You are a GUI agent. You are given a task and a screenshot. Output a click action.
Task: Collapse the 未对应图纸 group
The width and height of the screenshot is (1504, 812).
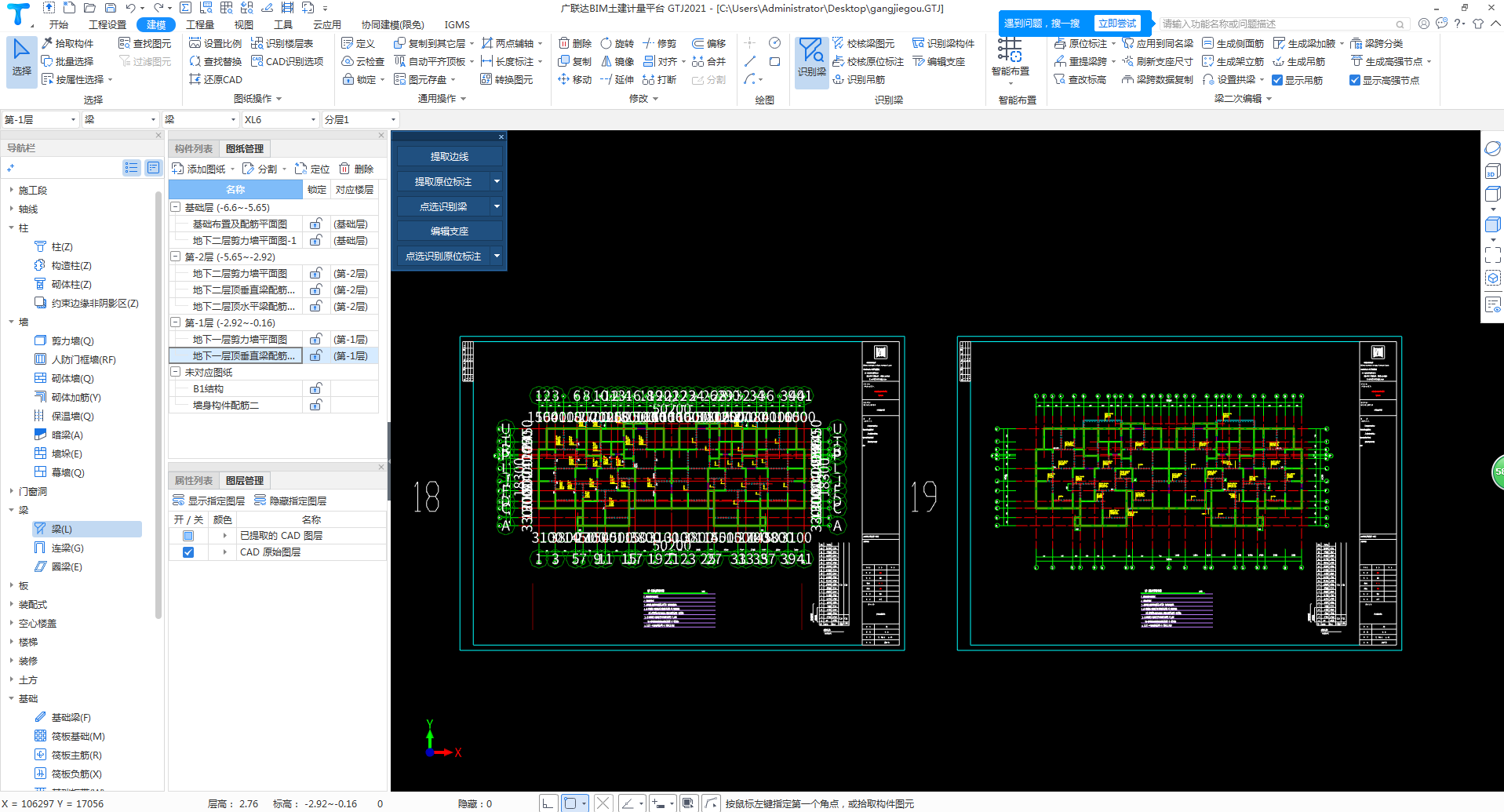pos(176,372)
